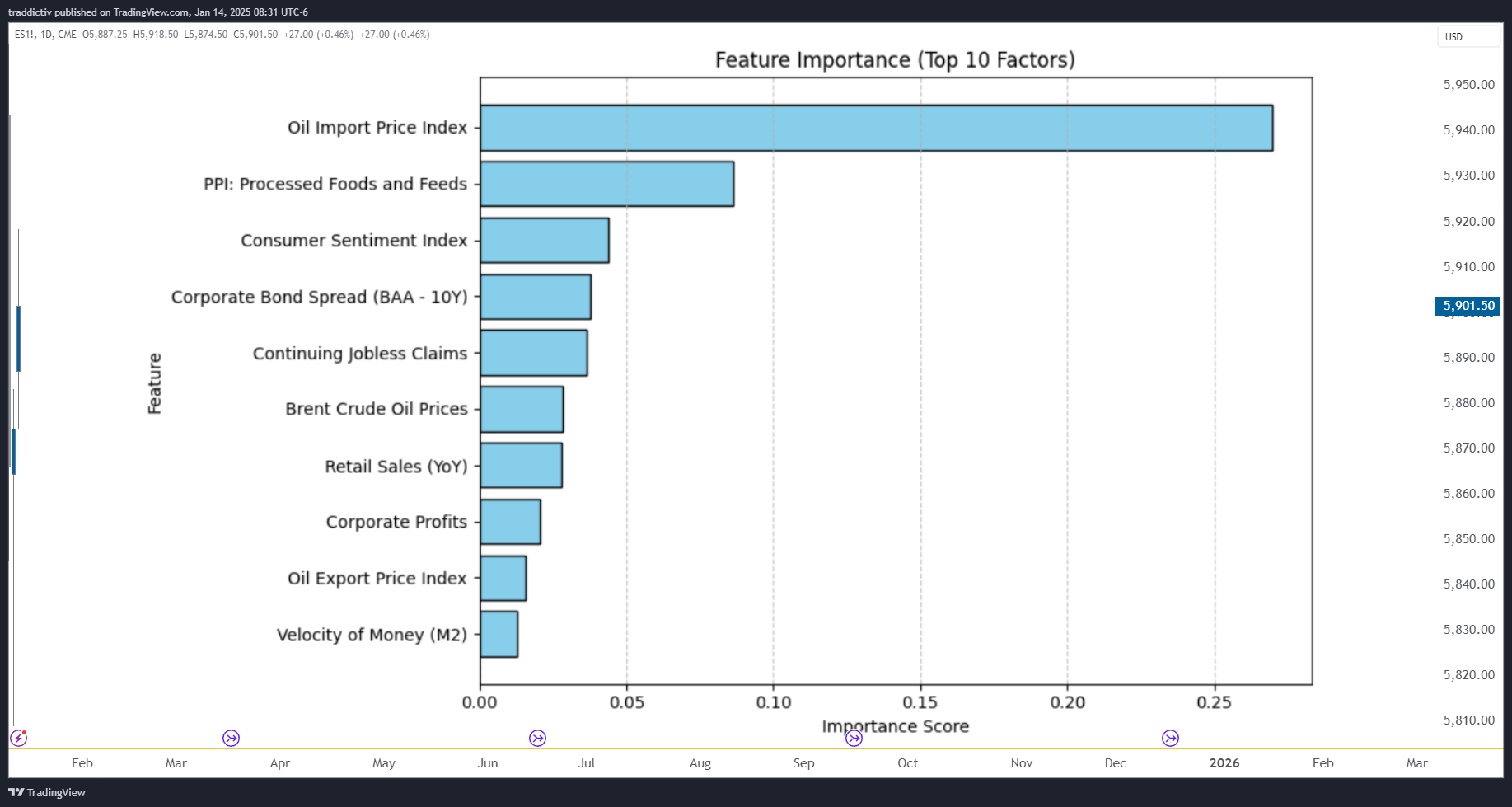Open the USD currency selector
This screenshot has height=807, width=1512.
[1468, 36]
